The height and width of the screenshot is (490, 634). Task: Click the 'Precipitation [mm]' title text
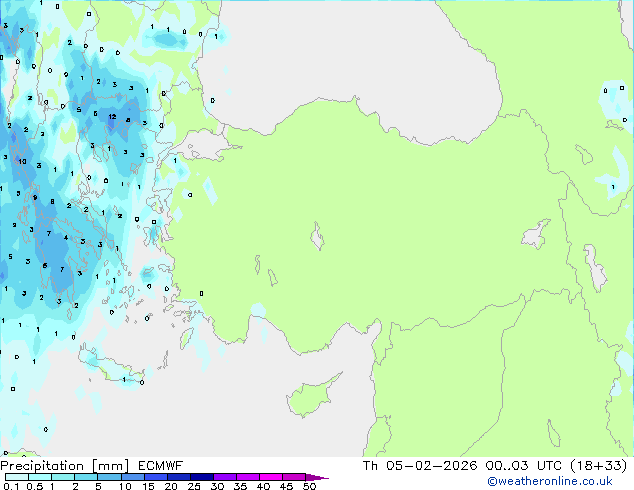click(x=65, y=466)
